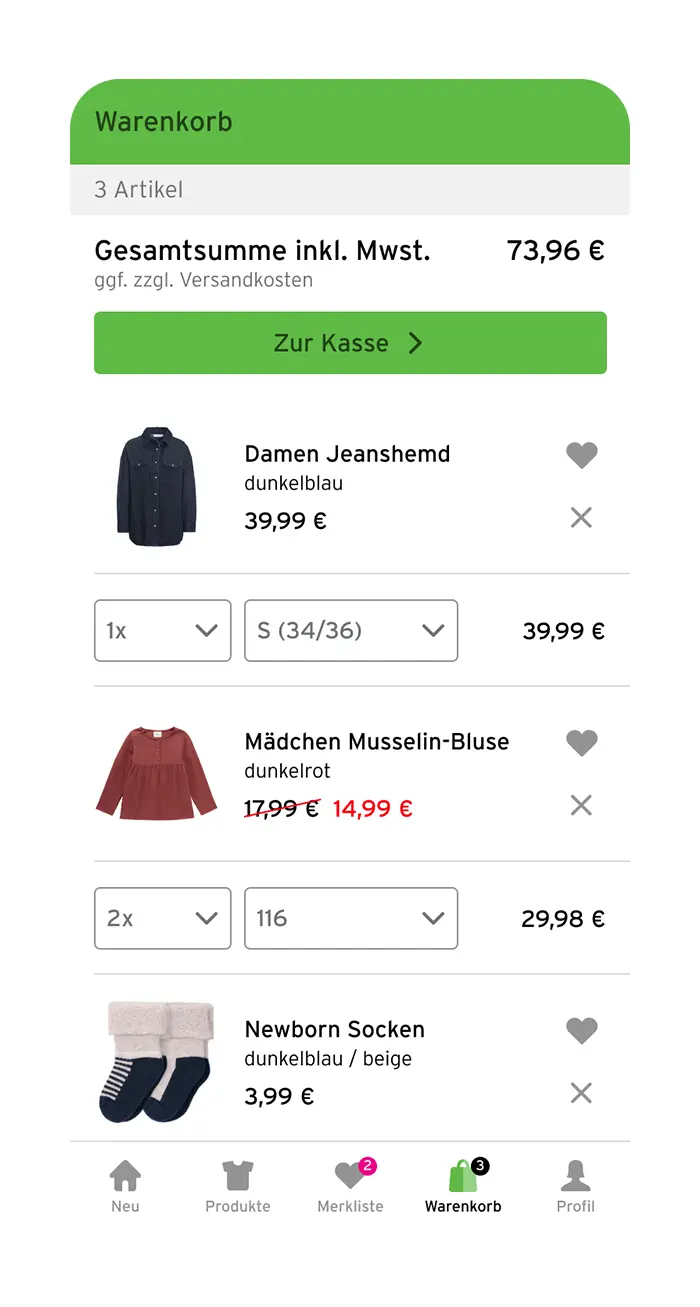Switch to the Merkliste tab
Image resolution: width=700 pixels, height=1307 pixels.
pyautogui.click(x=350, y=1185)
